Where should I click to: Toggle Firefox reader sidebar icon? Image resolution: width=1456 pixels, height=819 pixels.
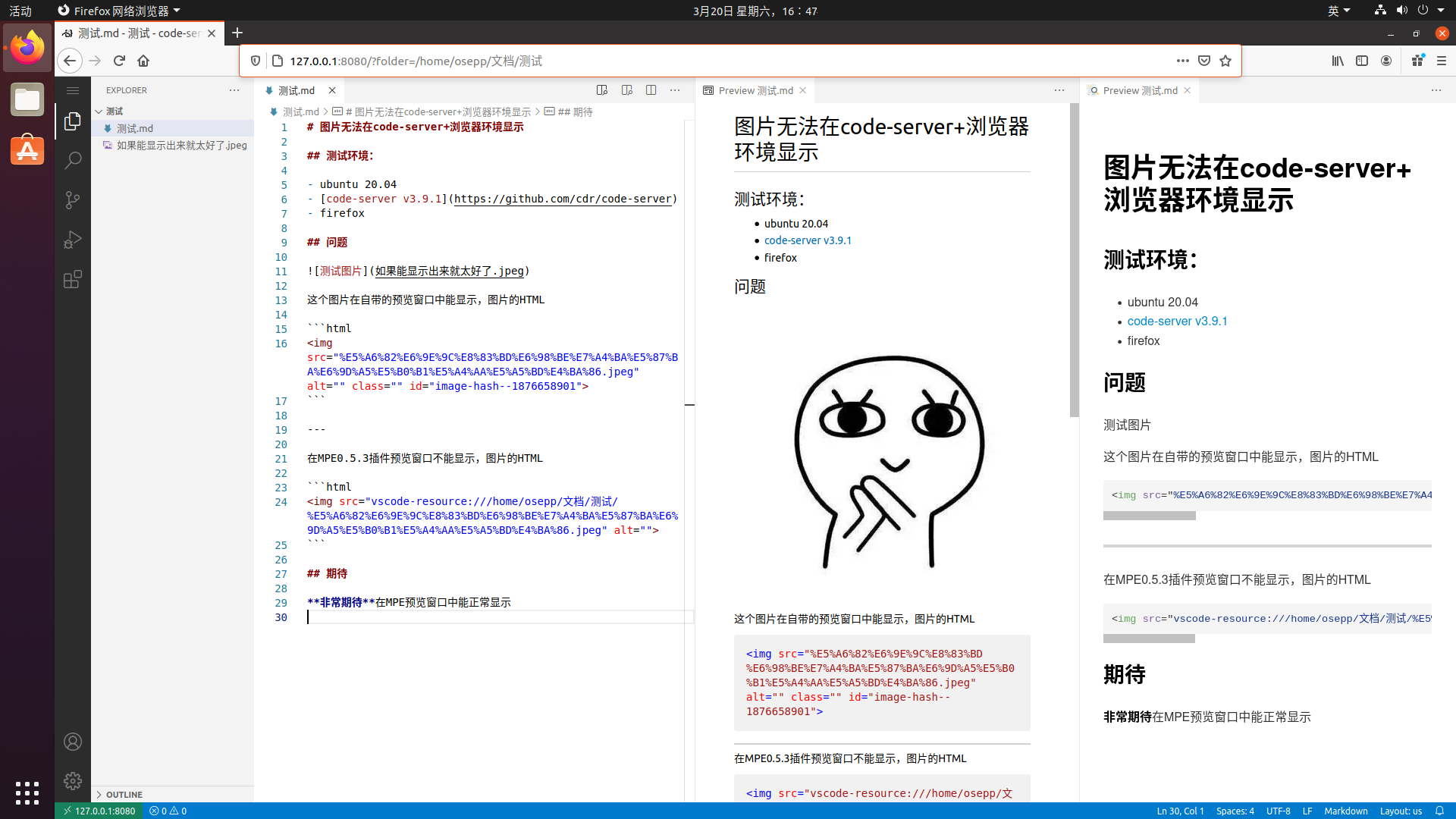pos(1363,61)
